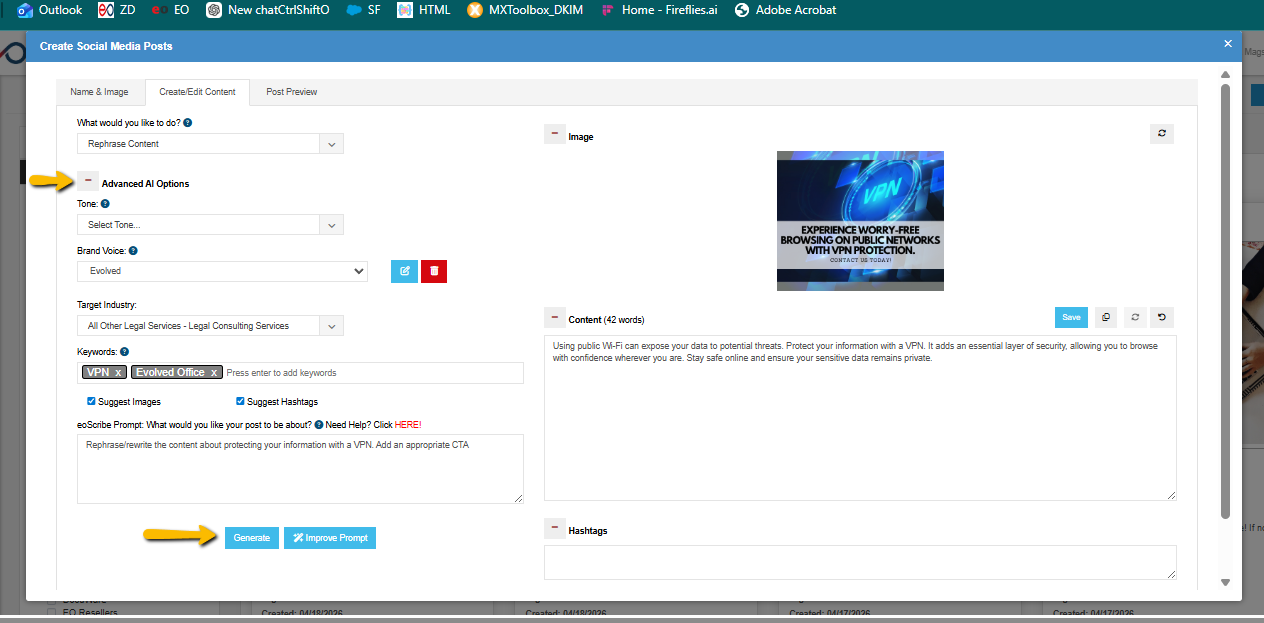Open the Outlook bookmark
The width and height of the screenshot is (1264, 623).
49,10
